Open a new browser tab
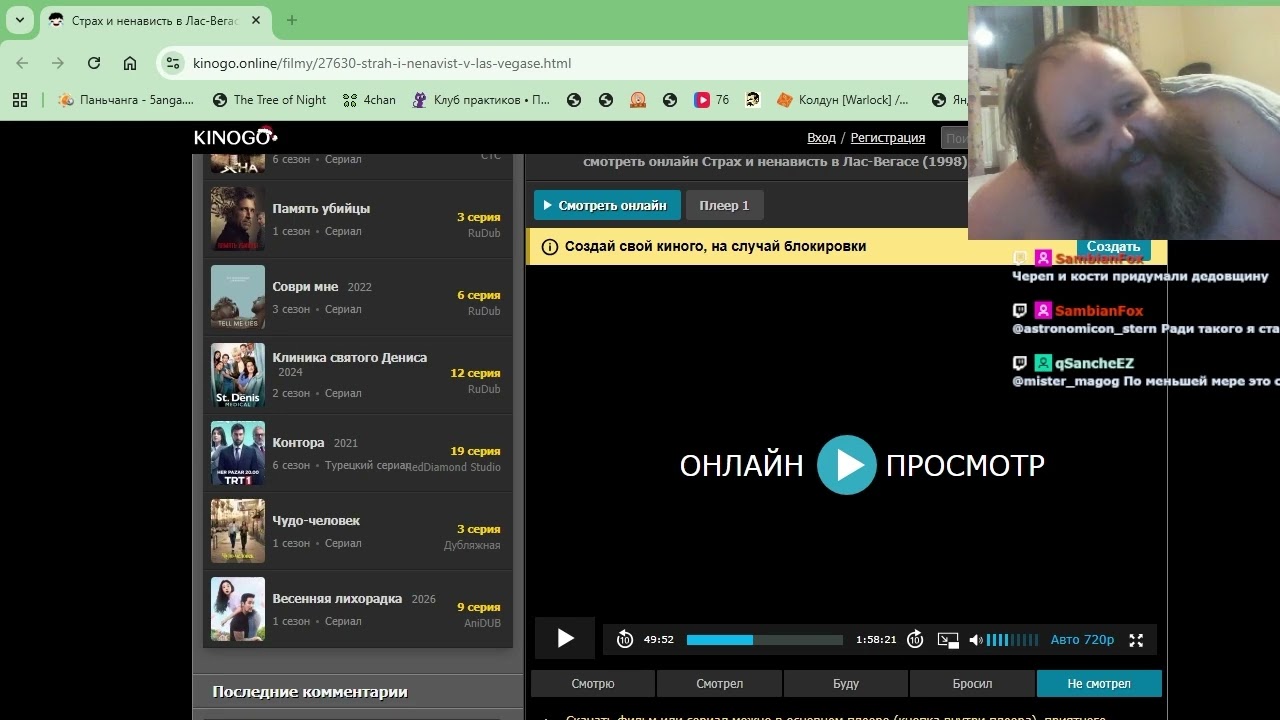 click(x=292, y=20)
